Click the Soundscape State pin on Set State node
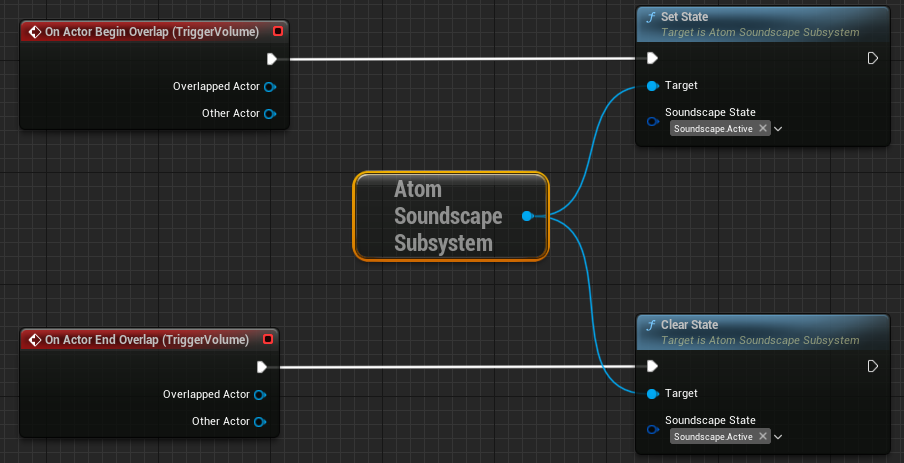 652,121
